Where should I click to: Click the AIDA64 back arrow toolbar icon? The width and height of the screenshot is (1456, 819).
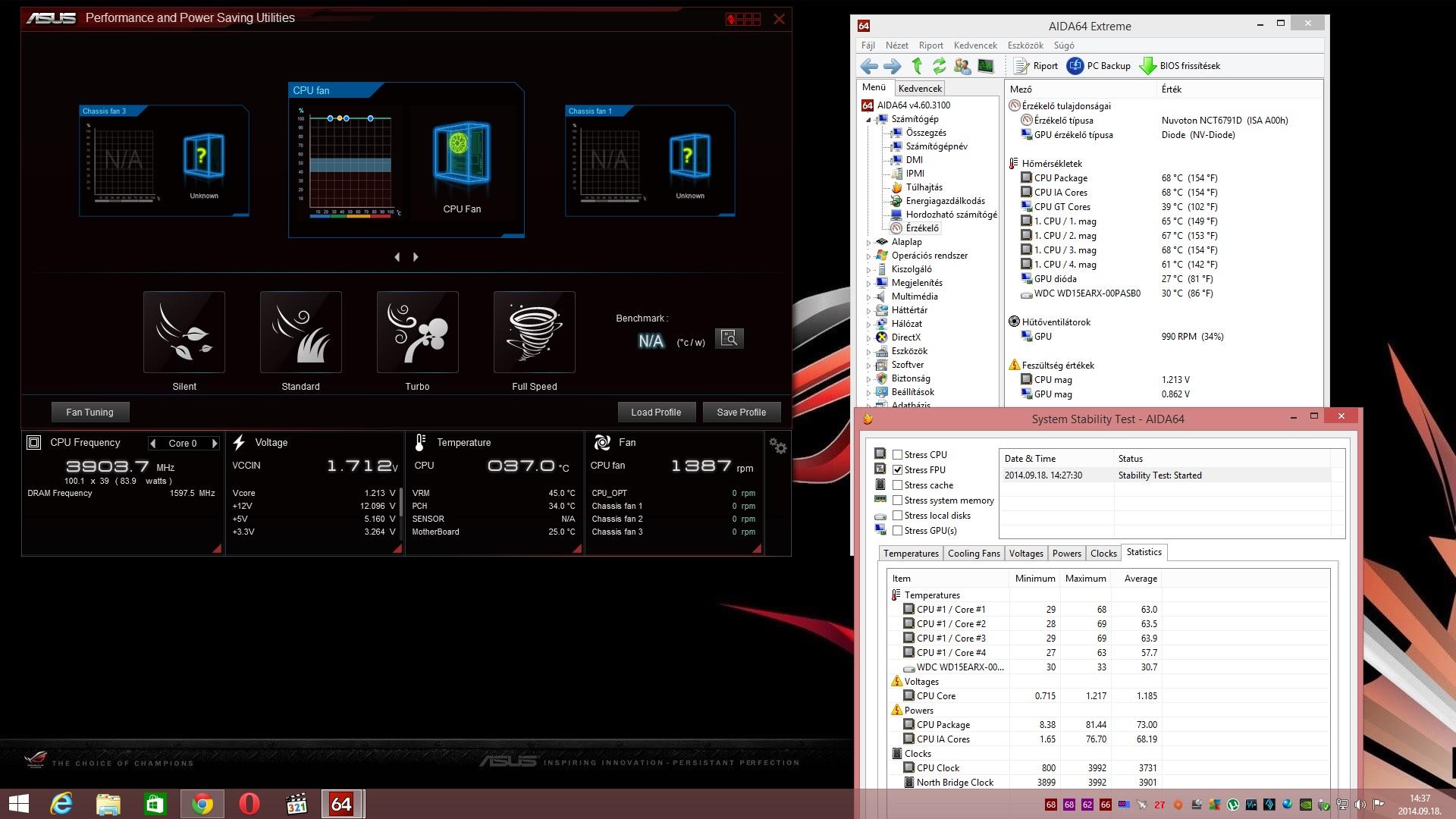[x=869, y=66]
